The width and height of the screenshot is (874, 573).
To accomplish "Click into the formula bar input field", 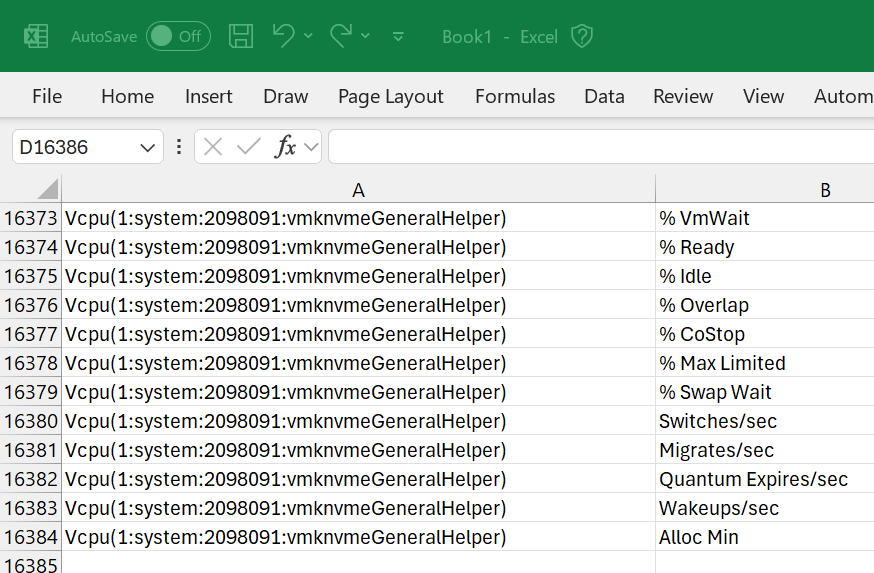I will 601,147.
